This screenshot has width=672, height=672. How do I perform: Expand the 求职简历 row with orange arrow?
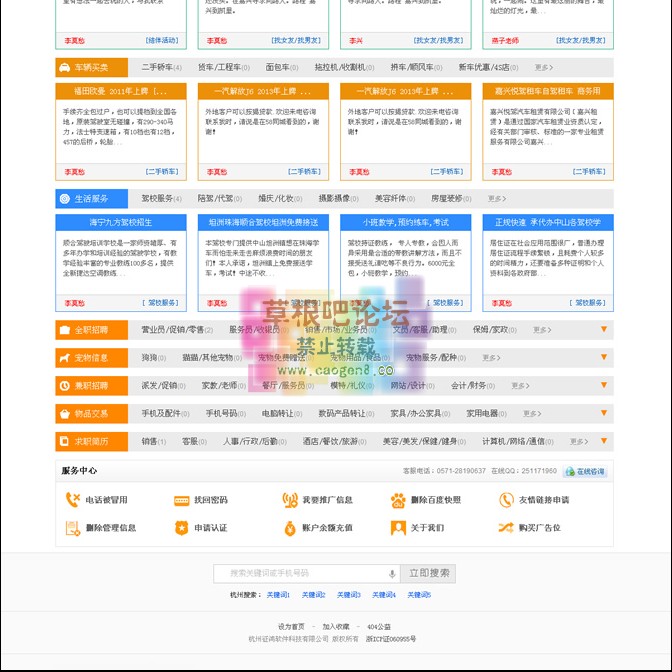click(604, 441)
